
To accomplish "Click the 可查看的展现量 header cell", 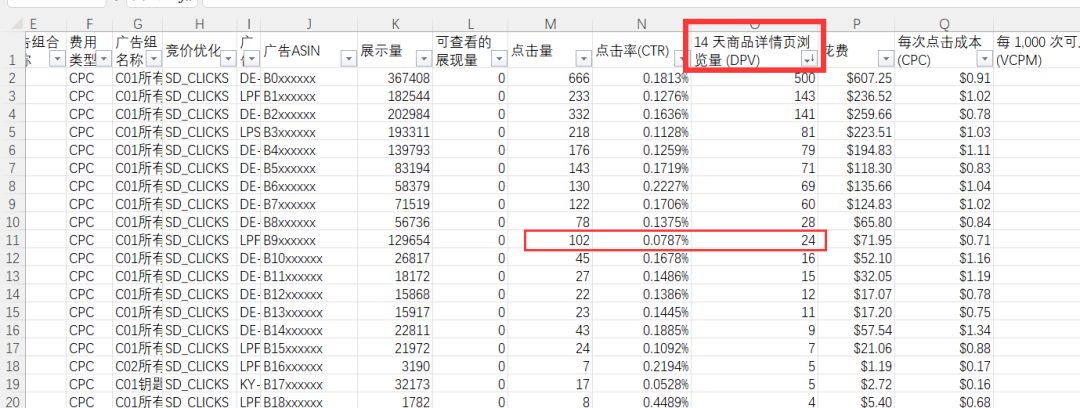I will tap(470, 51).
